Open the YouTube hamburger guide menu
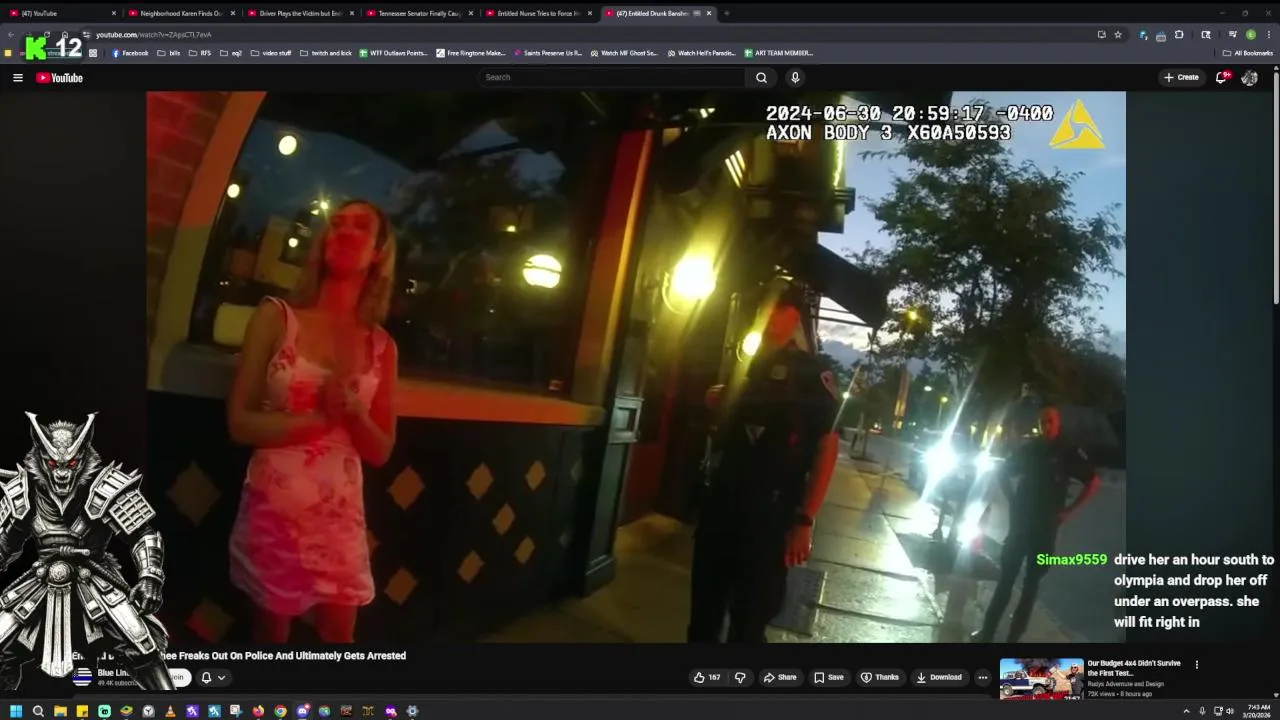 (17, 77)
